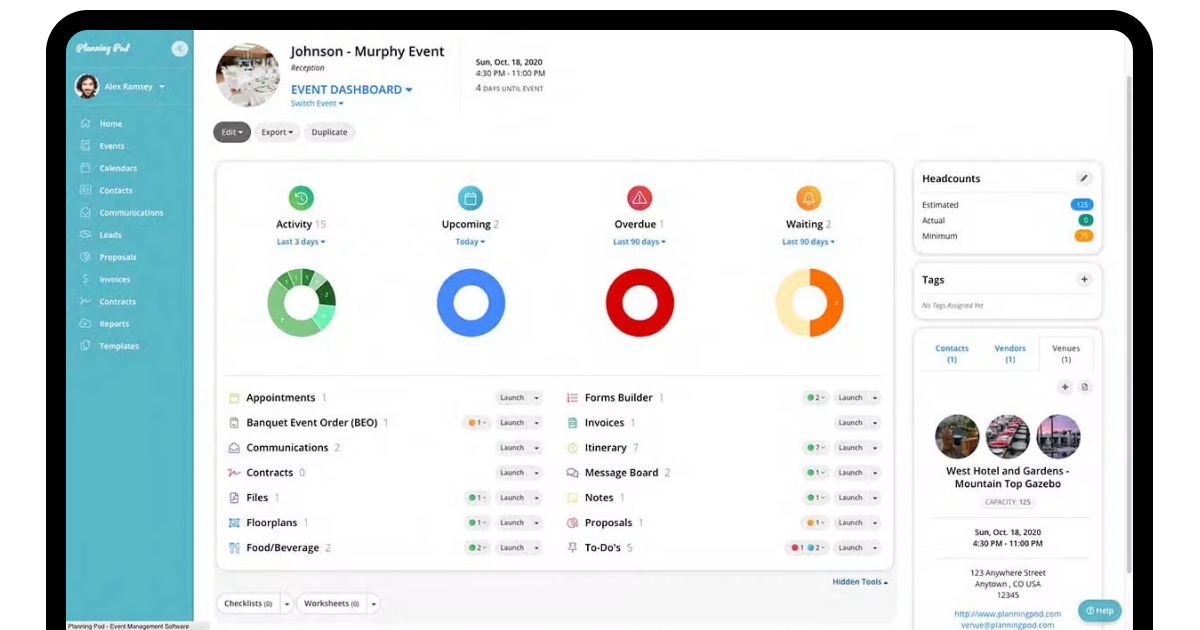Launch the Itinerary tool
The width and height of the screenshot is (1200, 630).
pyautogui.click(x=851, y=448)
